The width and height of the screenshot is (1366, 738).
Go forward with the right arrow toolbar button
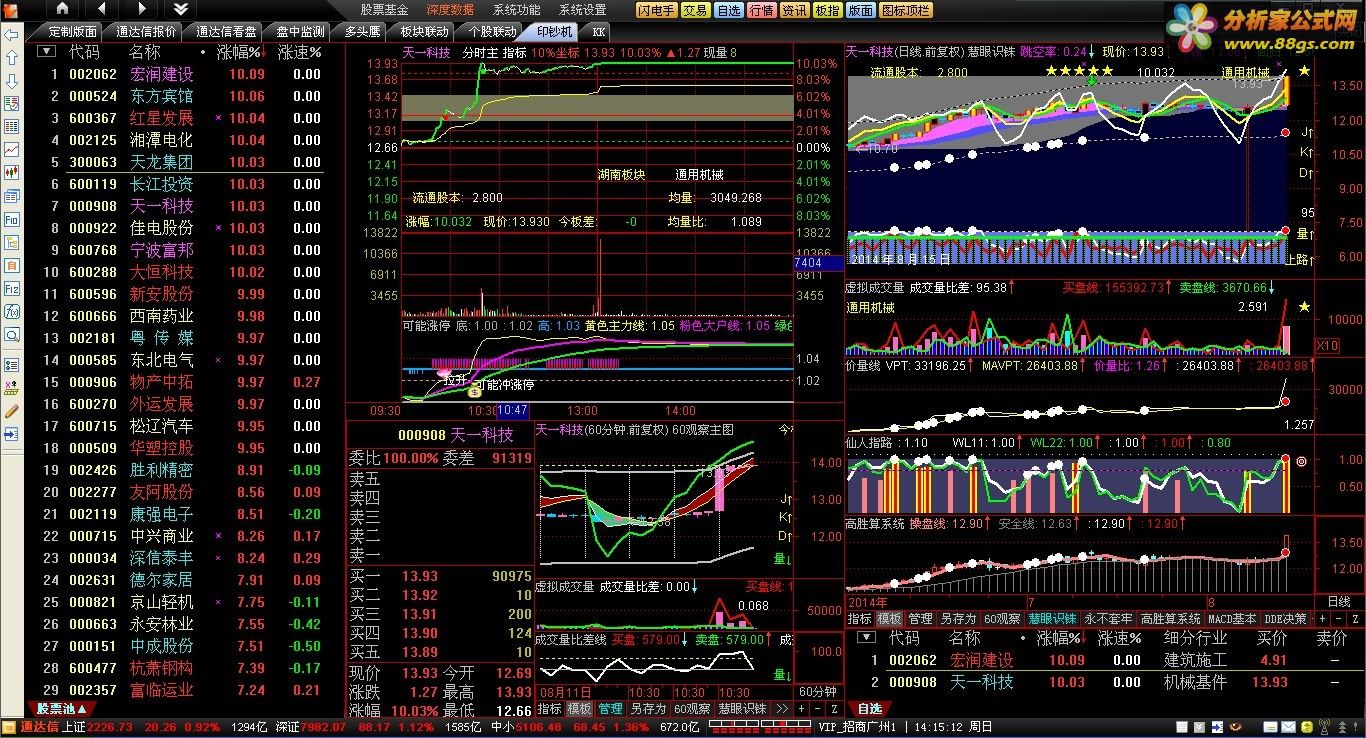[x=141, y=9]
